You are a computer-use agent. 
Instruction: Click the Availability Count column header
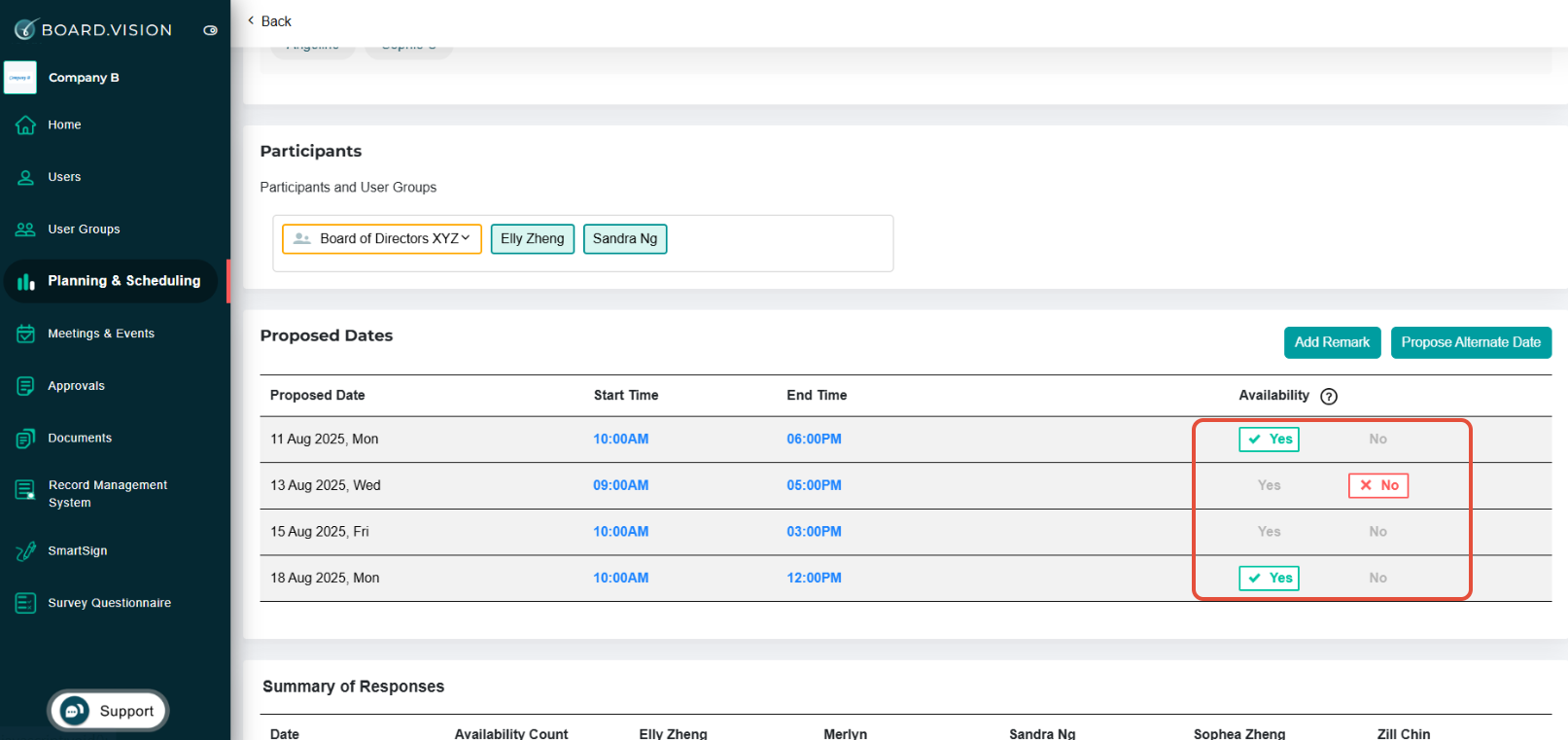tap(511, 733)
